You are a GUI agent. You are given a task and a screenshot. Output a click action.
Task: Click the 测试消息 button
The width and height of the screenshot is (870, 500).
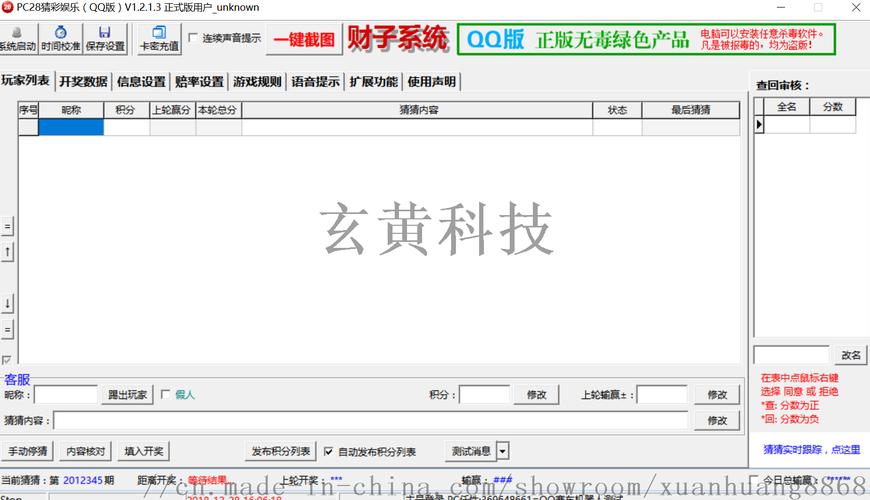(471, 451)
